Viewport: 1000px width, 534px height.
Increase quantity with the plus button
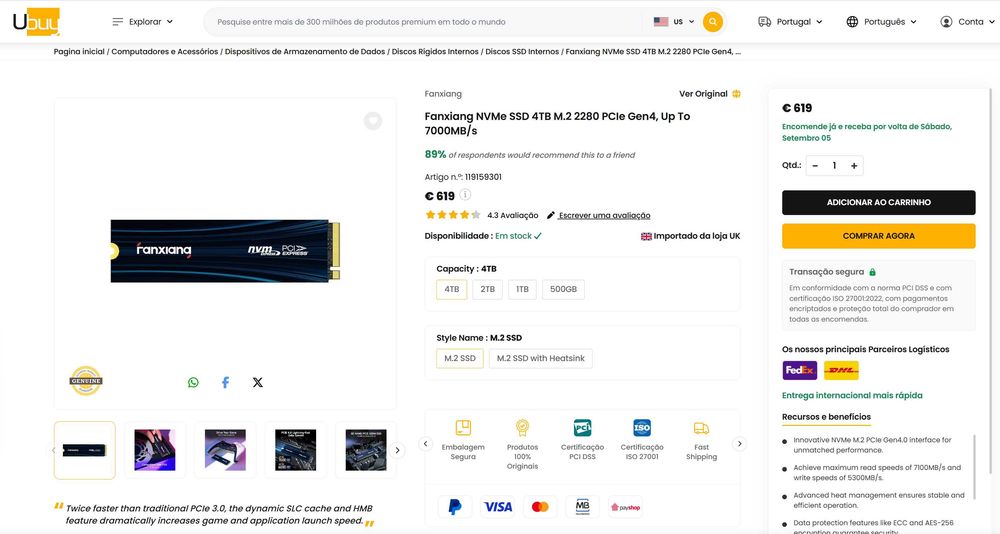tap(854, 166)
